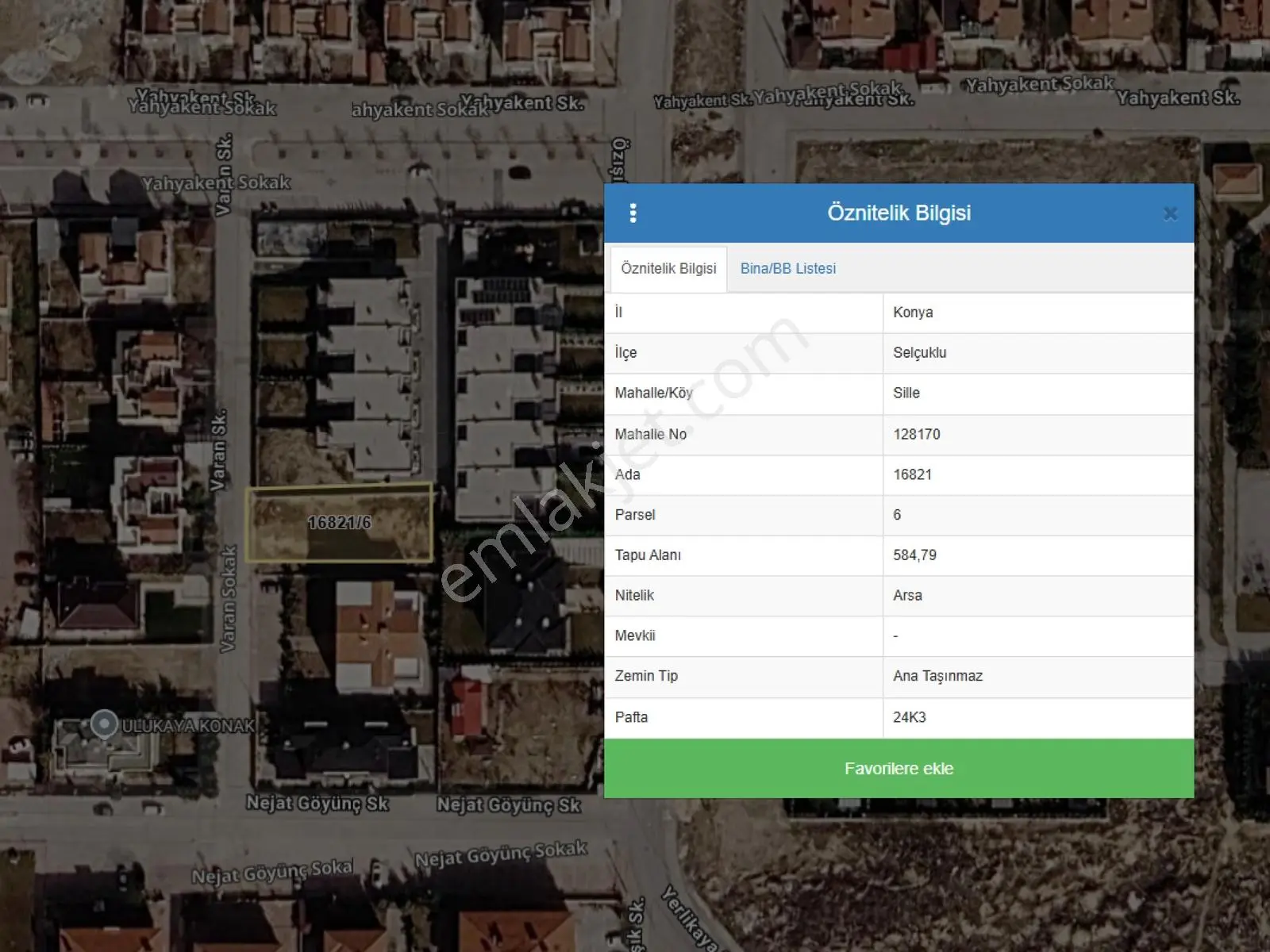Select the Sille Mahalle/Köy value
The image size is (1270, 952).
[x=906, y=393]
